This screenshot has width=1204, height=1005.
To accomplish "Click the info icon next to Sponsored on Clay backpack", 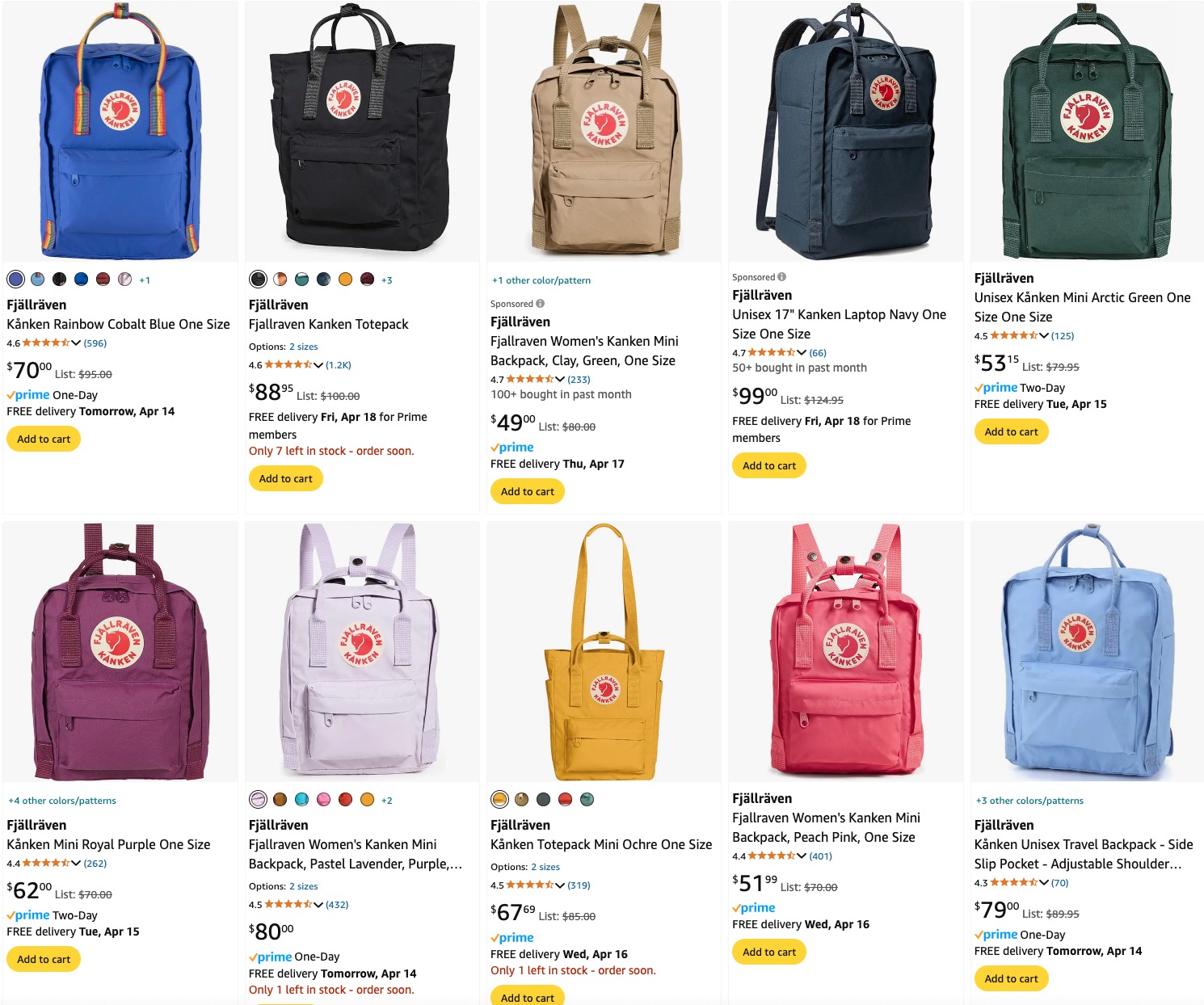I will click(x=540, y=304).
